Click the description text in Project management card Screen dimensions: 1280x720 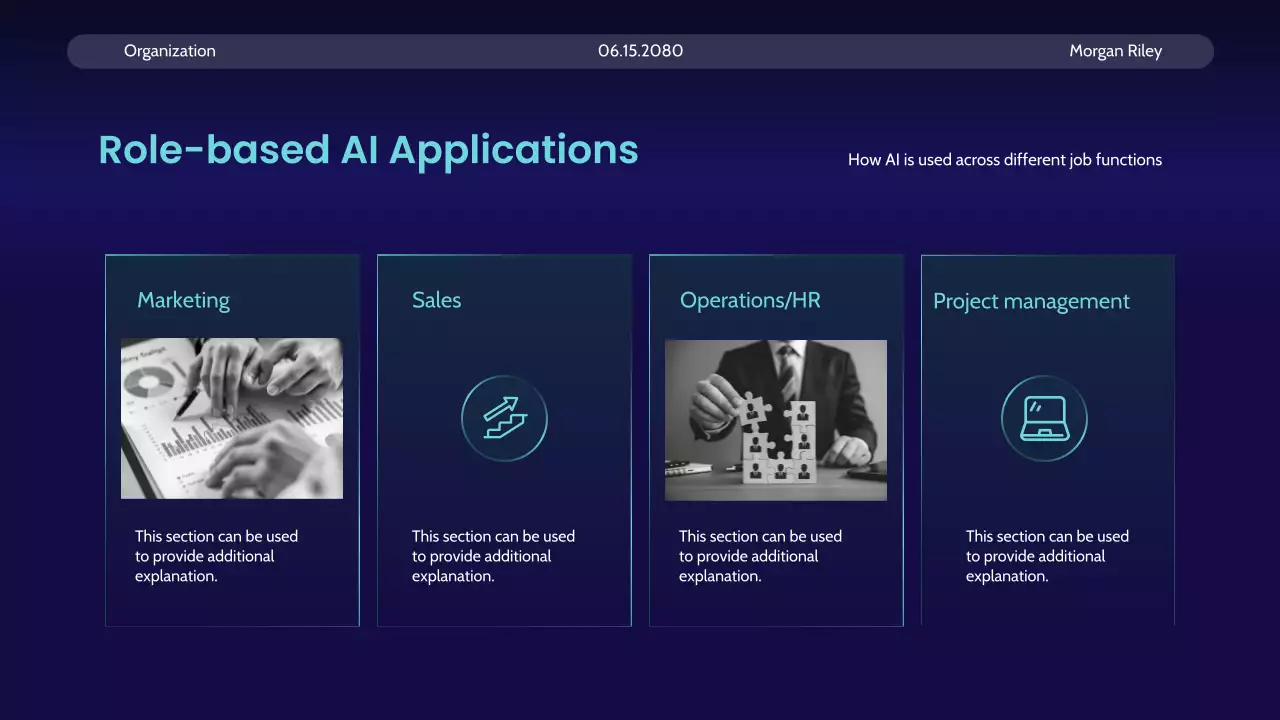(1047, 556)
